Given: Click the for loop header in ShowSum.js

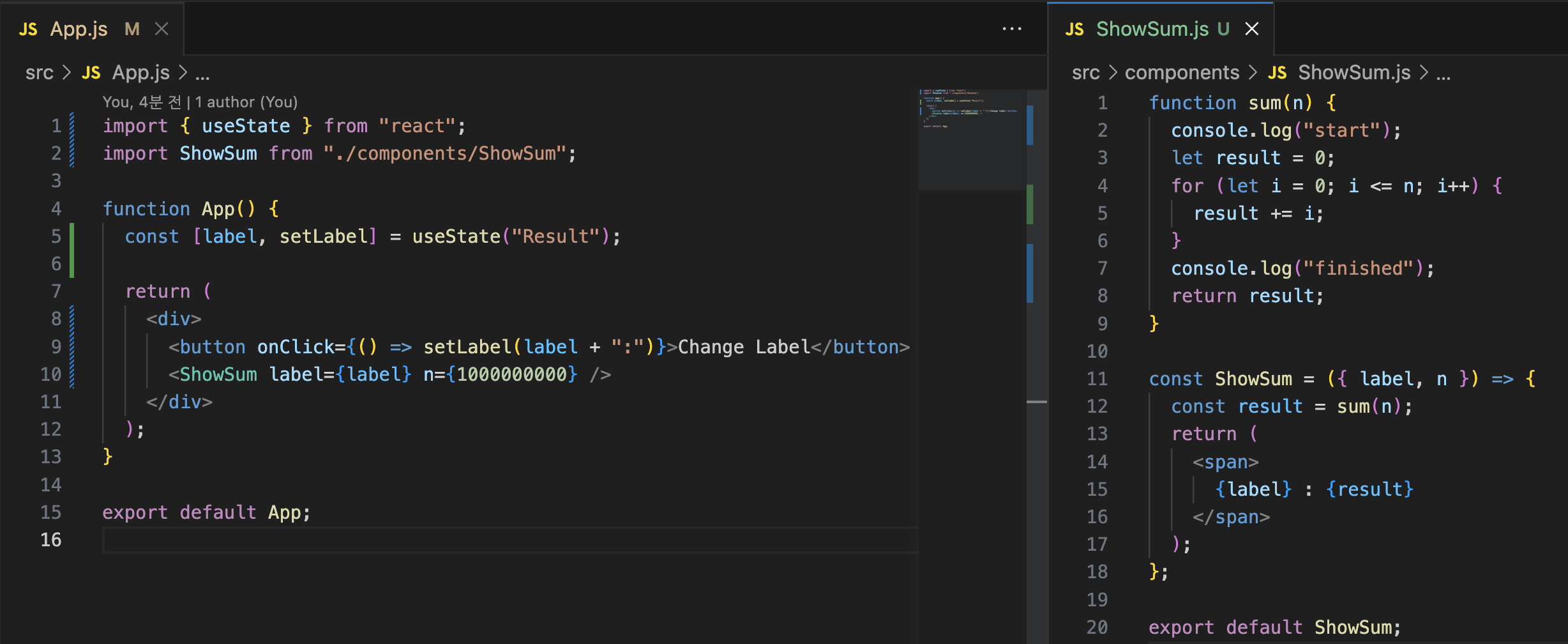Looking at the screenshot, I should [x=1337, y=186].
